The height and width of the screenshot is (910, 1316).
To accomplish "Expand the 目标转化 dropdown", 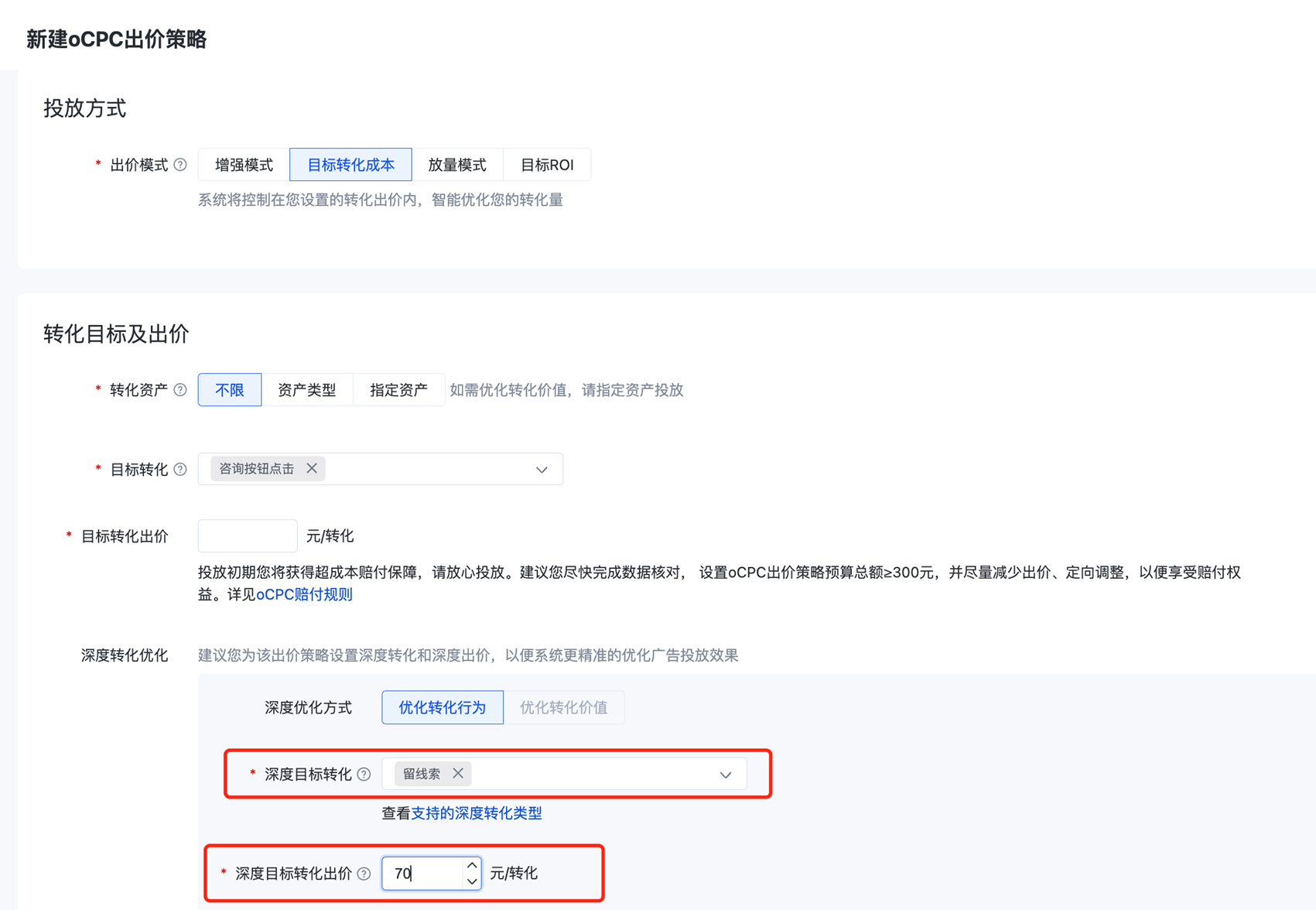I will coord(542,470).
